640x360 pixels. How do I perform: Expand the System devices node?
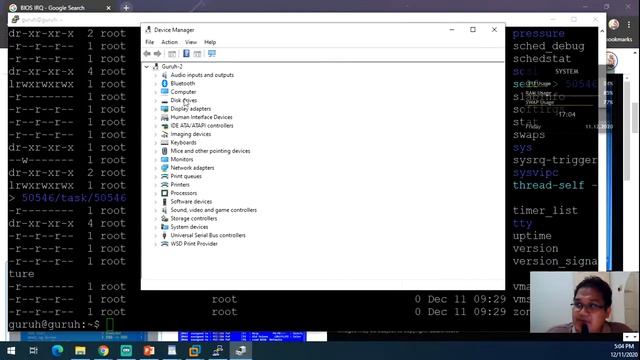[156, 227]
